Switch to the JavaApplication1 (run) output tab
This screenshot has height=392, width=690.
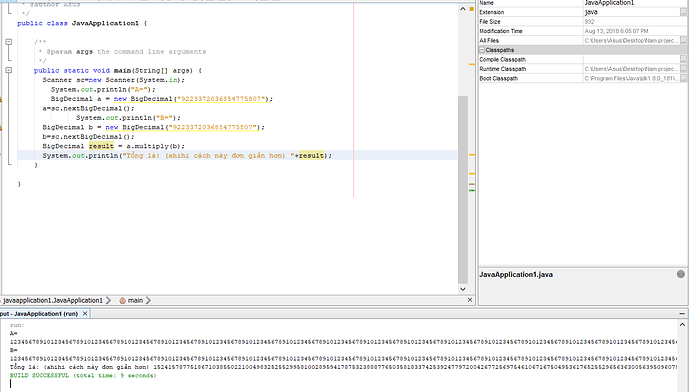click(x=39, y=314)
